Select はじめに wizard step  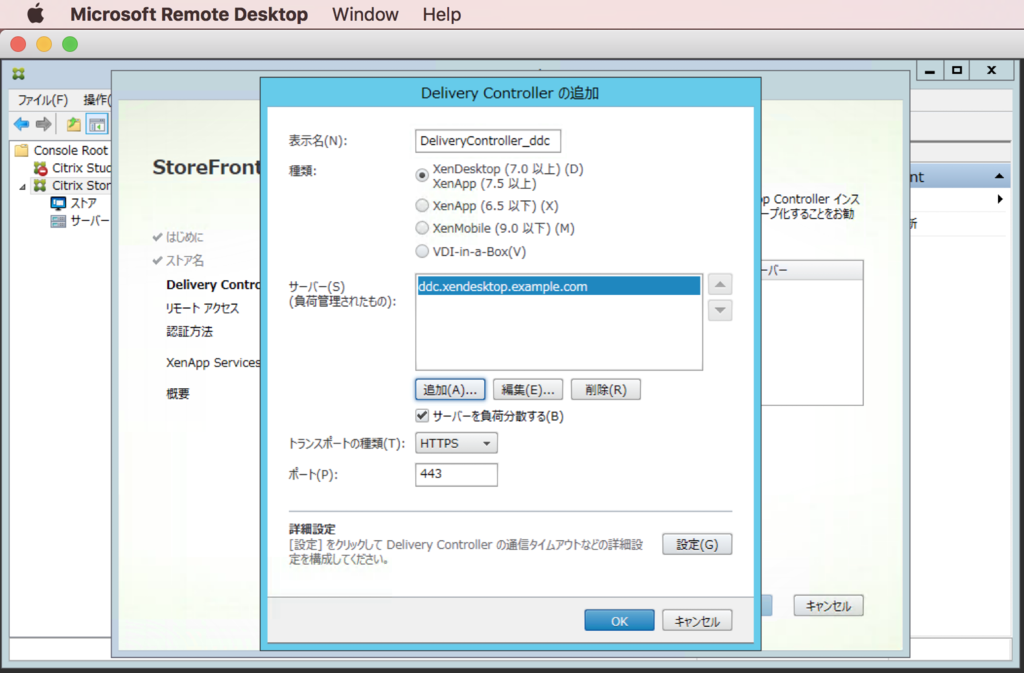[x=184, y=237]
